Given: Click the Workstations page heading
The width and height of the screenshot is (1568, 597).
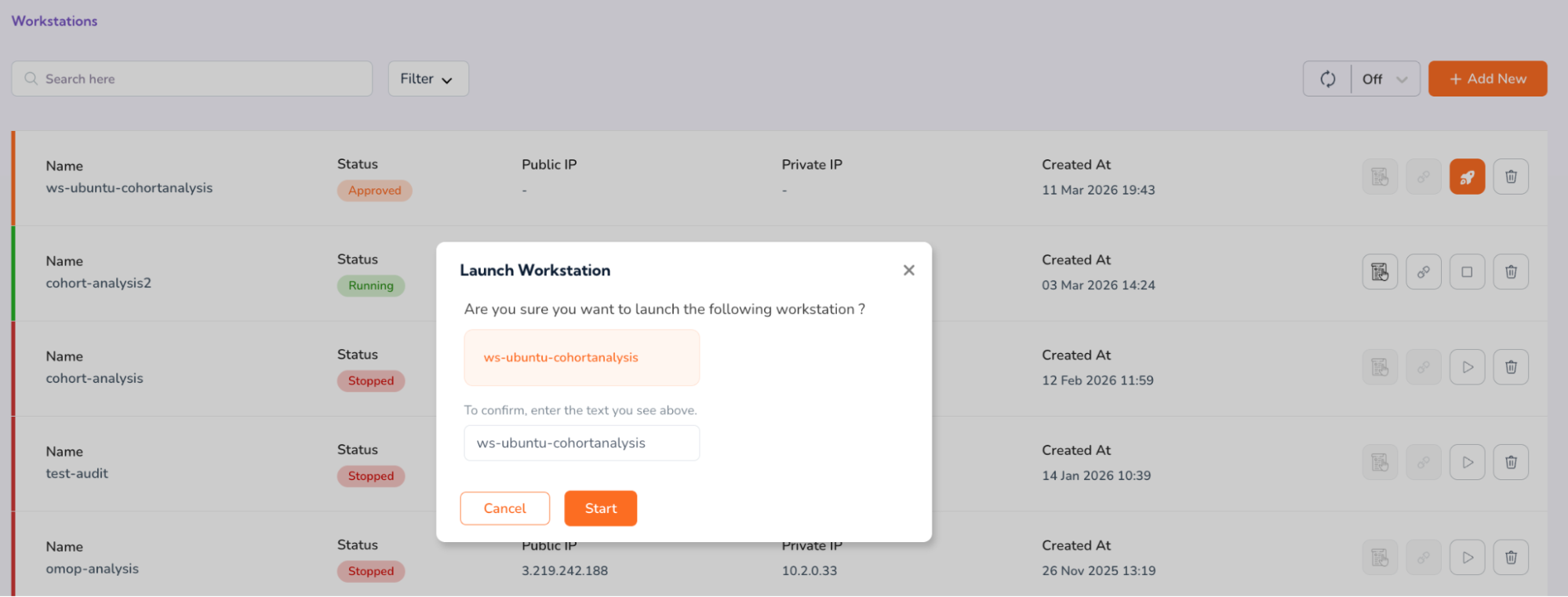Looking at the screenshot, I should [x=55, y=21].
